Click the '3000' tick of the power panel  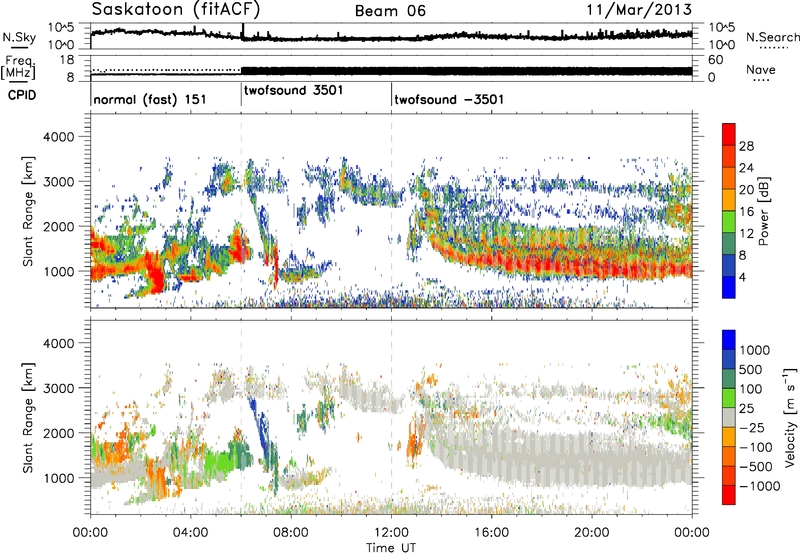click(59, 182)
